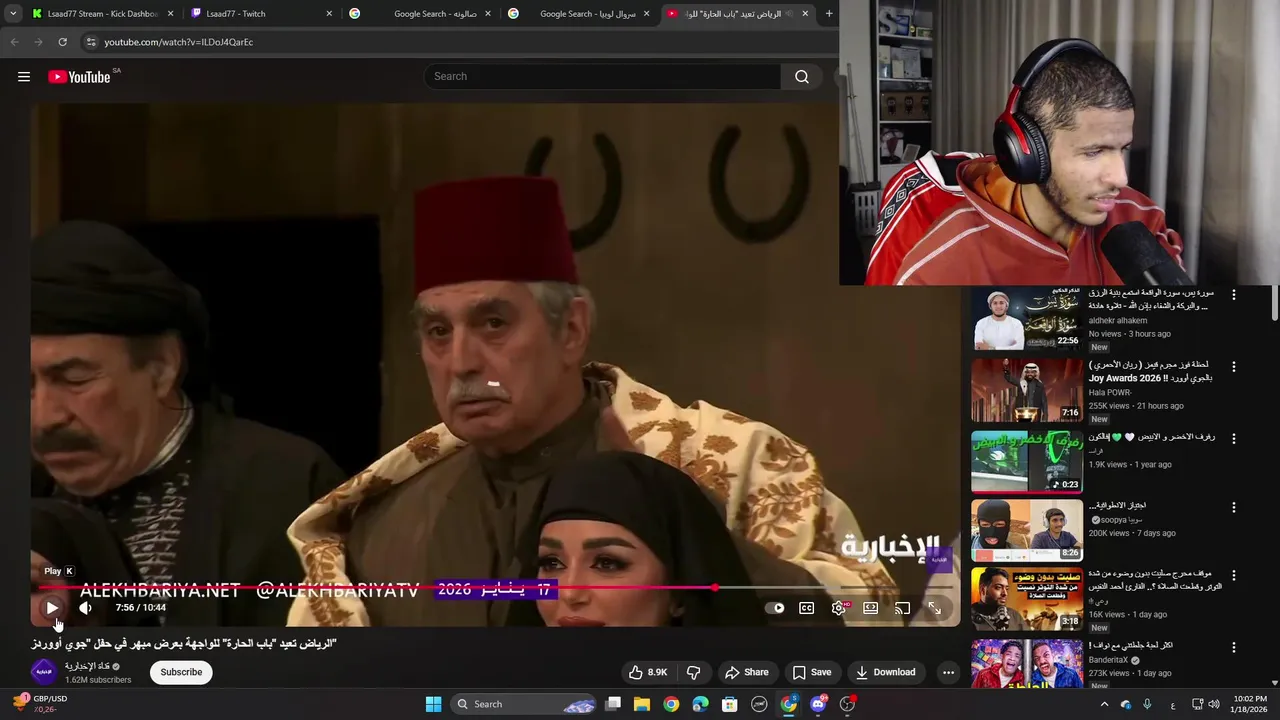Open Joy Awards 2026 video thumbnail
The width and height of the screenshot is (1280, 720).
pyautogui.click(x=1027, y=390)
